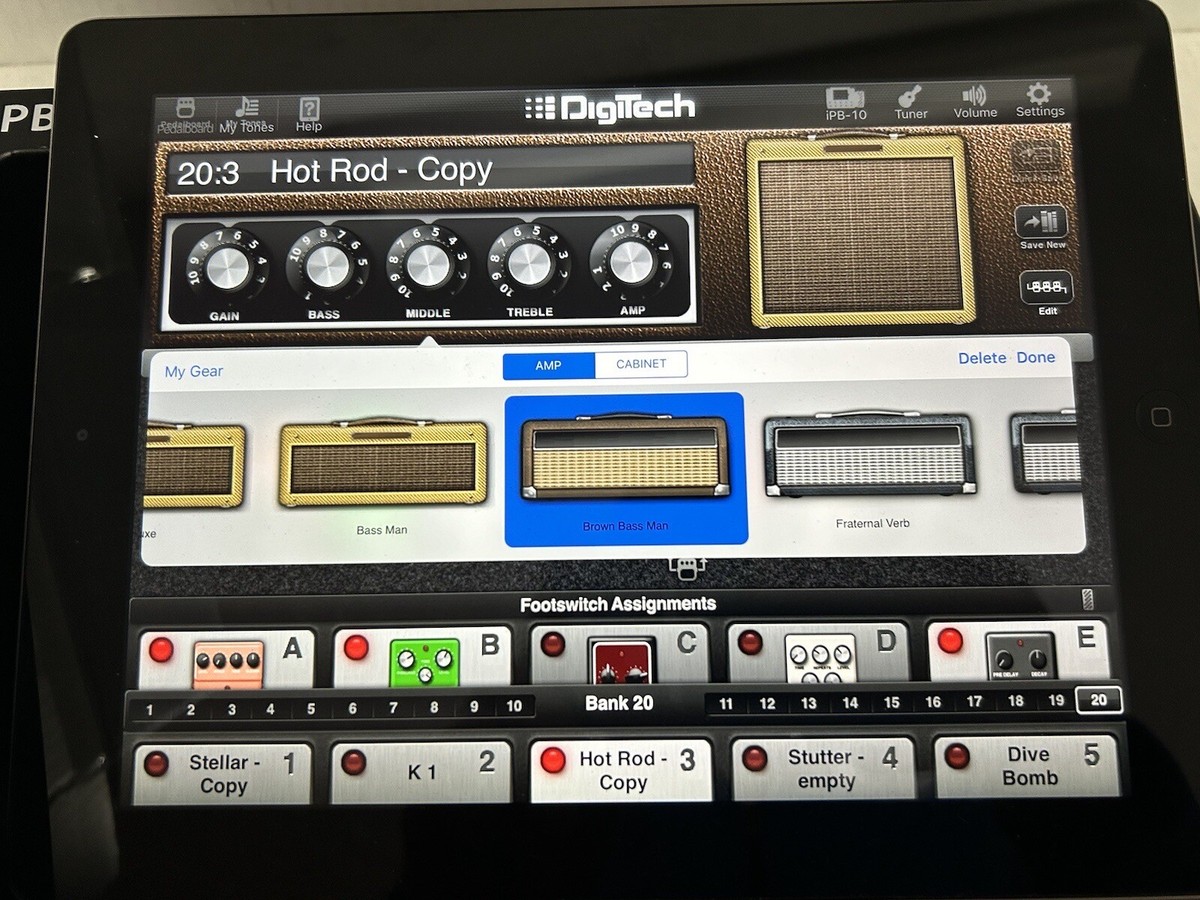Click the AMP level knob
This screenshot has height=900, width=1200.
pos(631,262)
